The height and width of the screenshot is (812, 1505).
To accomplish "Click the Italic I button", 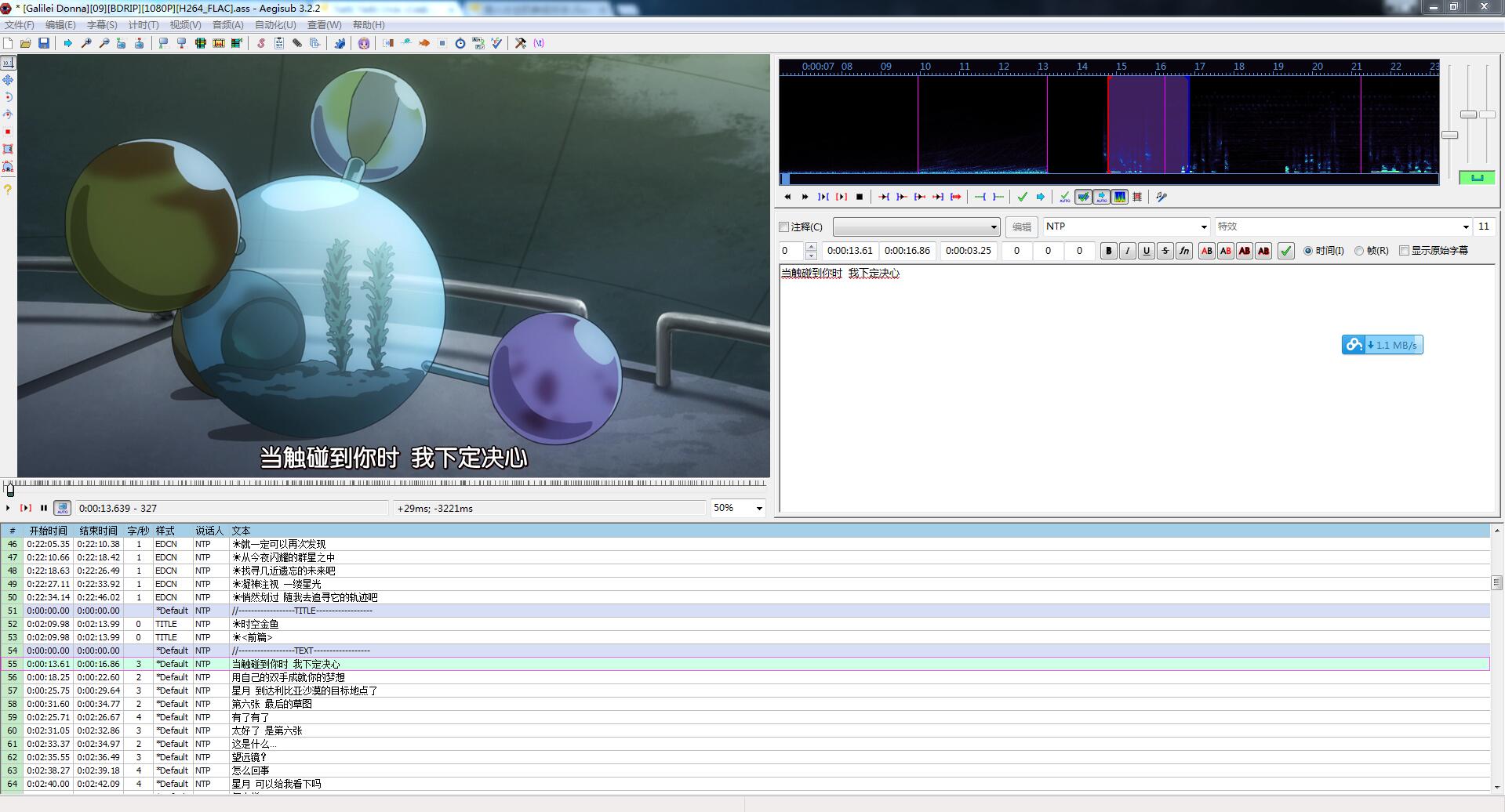I will pos(1127,251).
